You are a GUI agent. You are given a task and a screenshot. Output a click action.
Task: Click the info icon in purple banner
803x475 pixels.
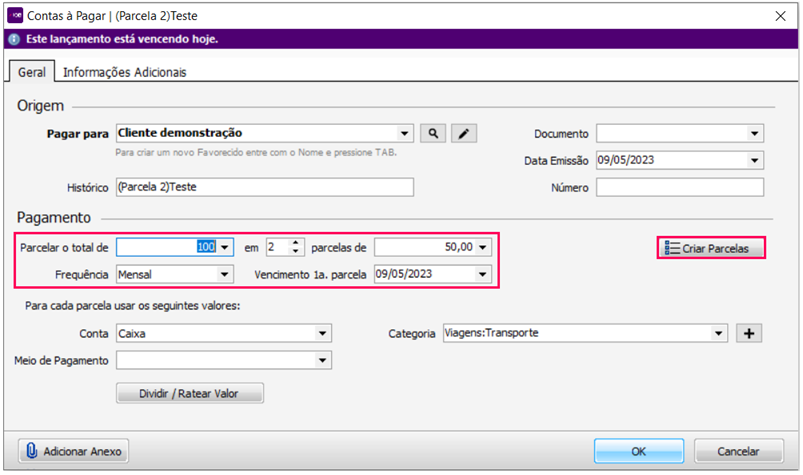coord(13,40)
